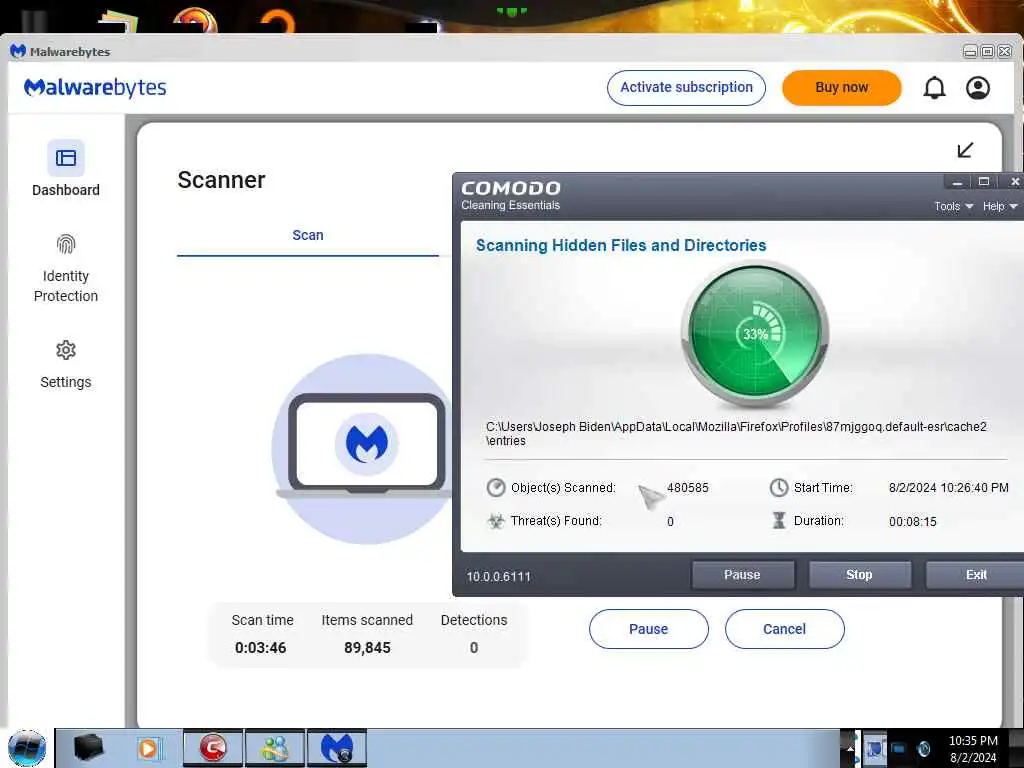This screenshot has height=768, width=1024.
Task: Click the Malwarebytes laptop illustration
Action: coord(364,449)
